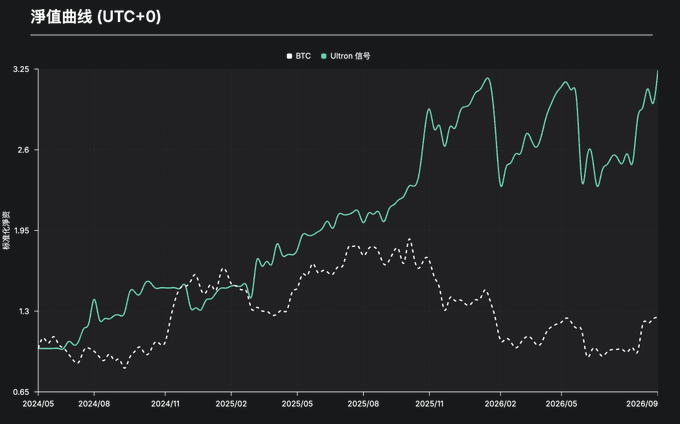Click the 2025/05 x-axis date label
680x424 pixels.
[297, 404]
